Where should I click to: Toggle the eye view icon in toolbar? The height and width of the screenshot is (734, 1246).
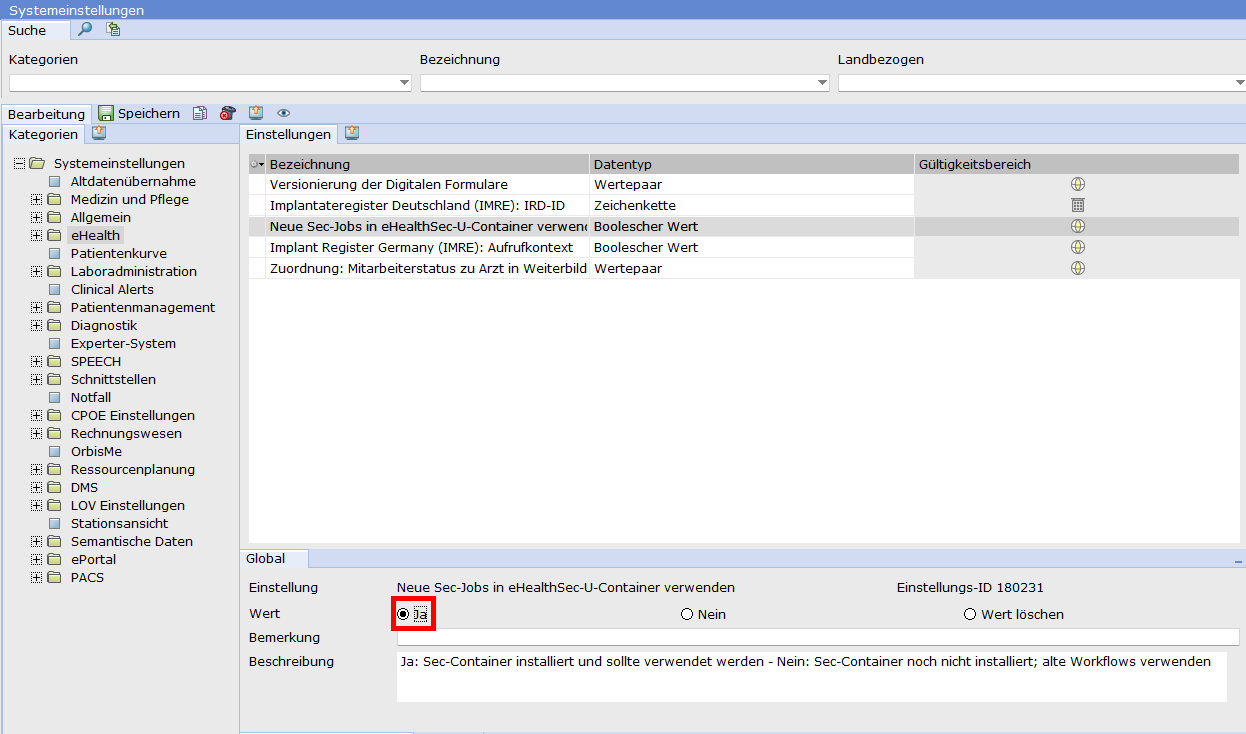coord(283,113)
